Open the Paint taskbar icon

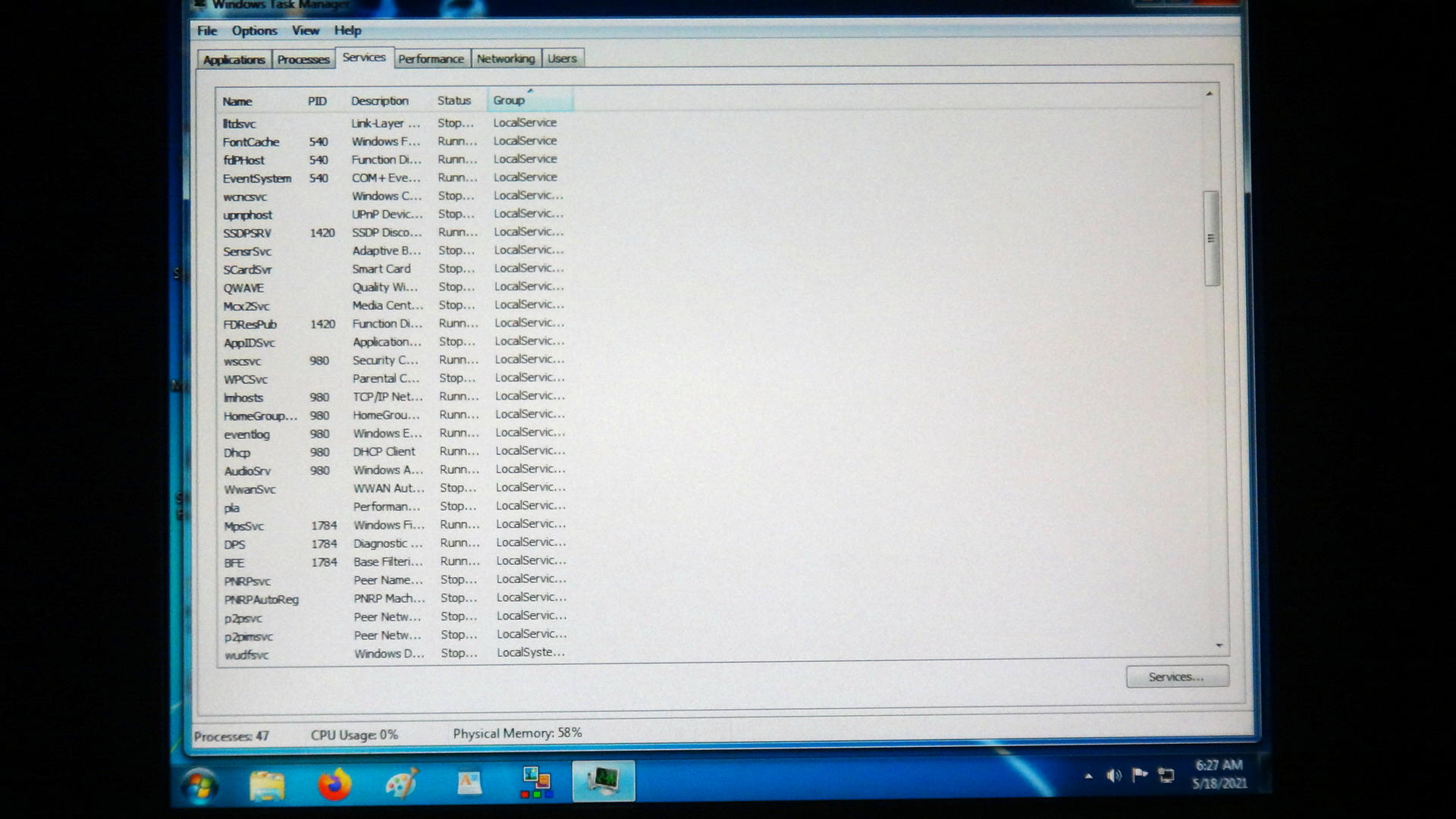402,783
